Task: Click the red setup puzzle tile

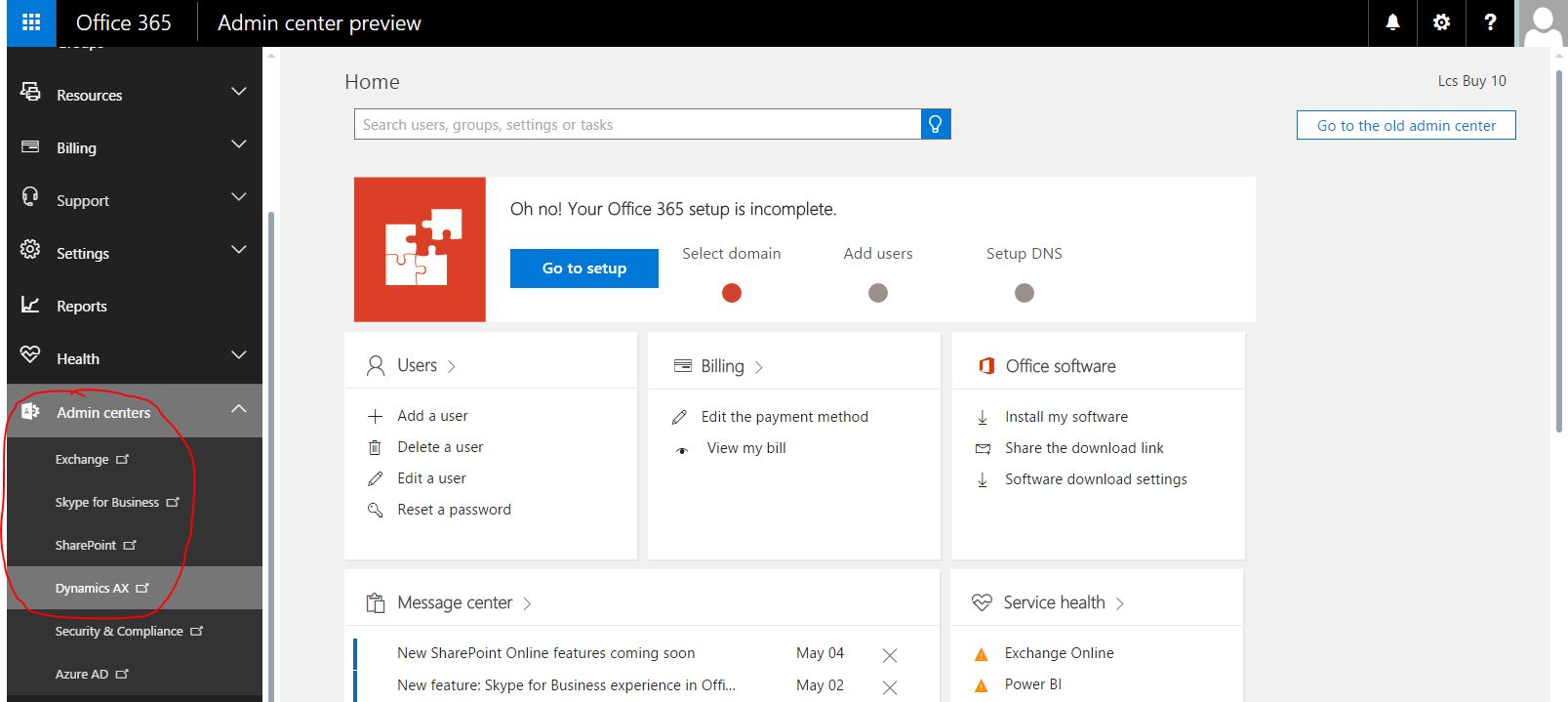Action: pyautogui.click(x=420, y=249)
